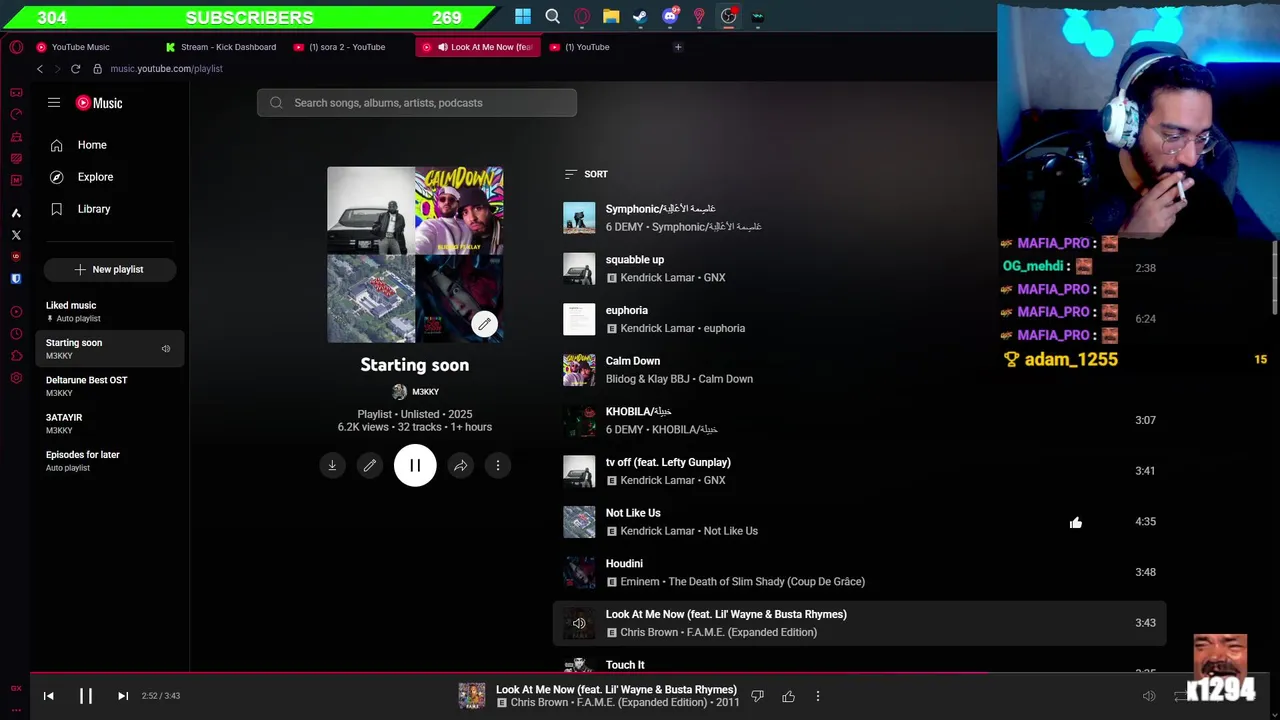Open X (Twitter) in Opera sidebar
Viewport: 1280px width, 720px height.
point(16,235)
